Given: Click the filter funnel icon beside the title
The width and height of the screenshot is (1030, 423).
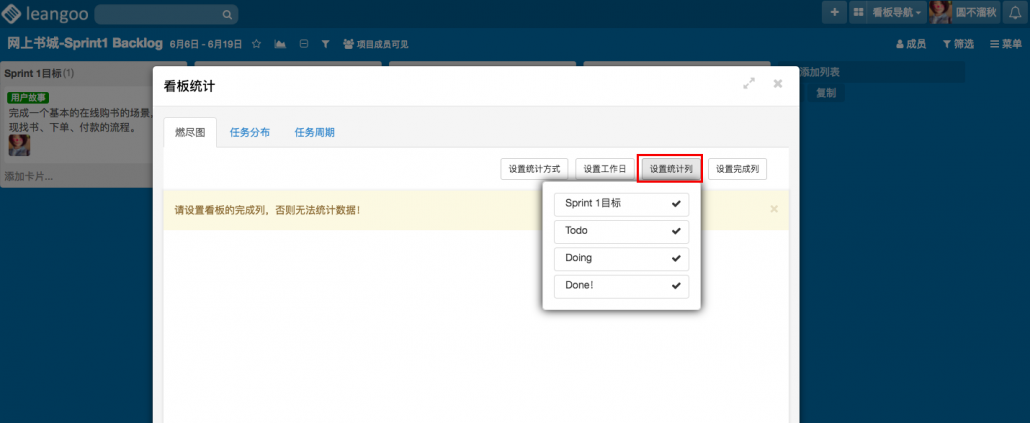Looking at the screenshot, I should (x=325, y=44).
